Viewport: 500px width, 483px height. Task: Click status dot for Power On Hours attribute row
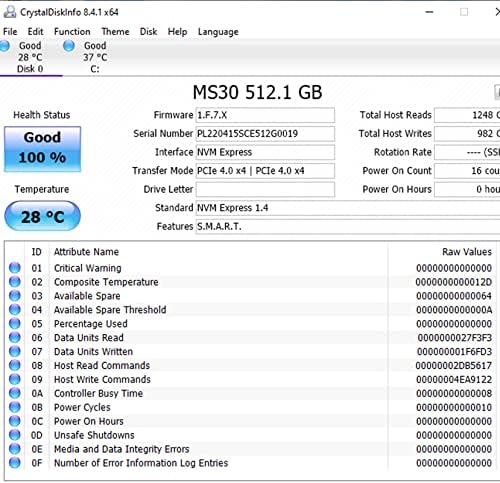click(x=15, y=421)
